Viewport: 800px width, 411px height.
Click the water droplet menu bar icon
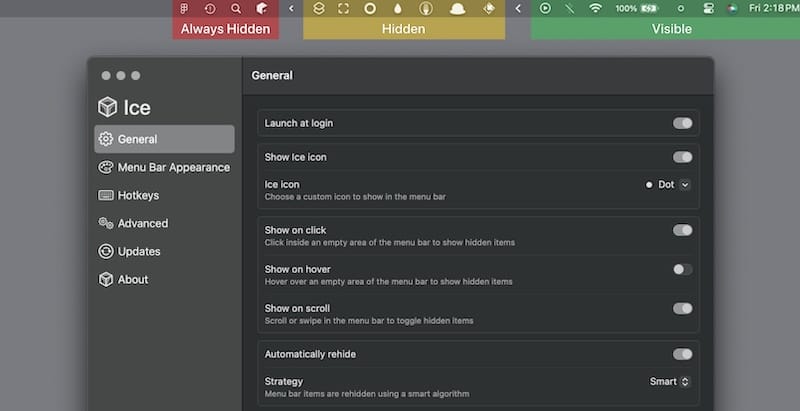click(397, 8)
